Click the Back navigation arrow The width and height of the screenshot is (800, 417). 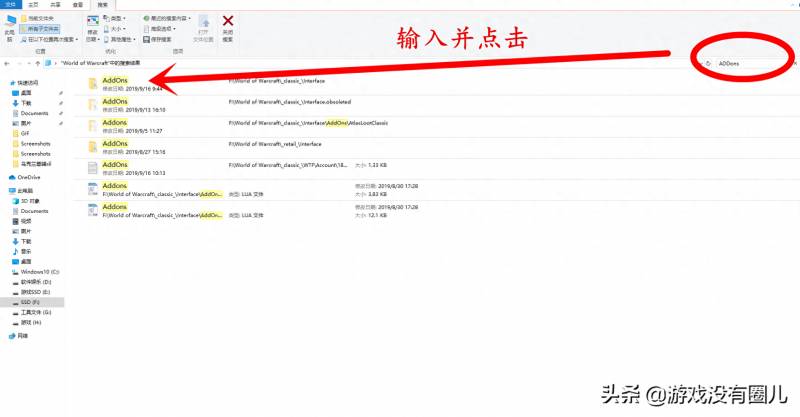(7, 64)
